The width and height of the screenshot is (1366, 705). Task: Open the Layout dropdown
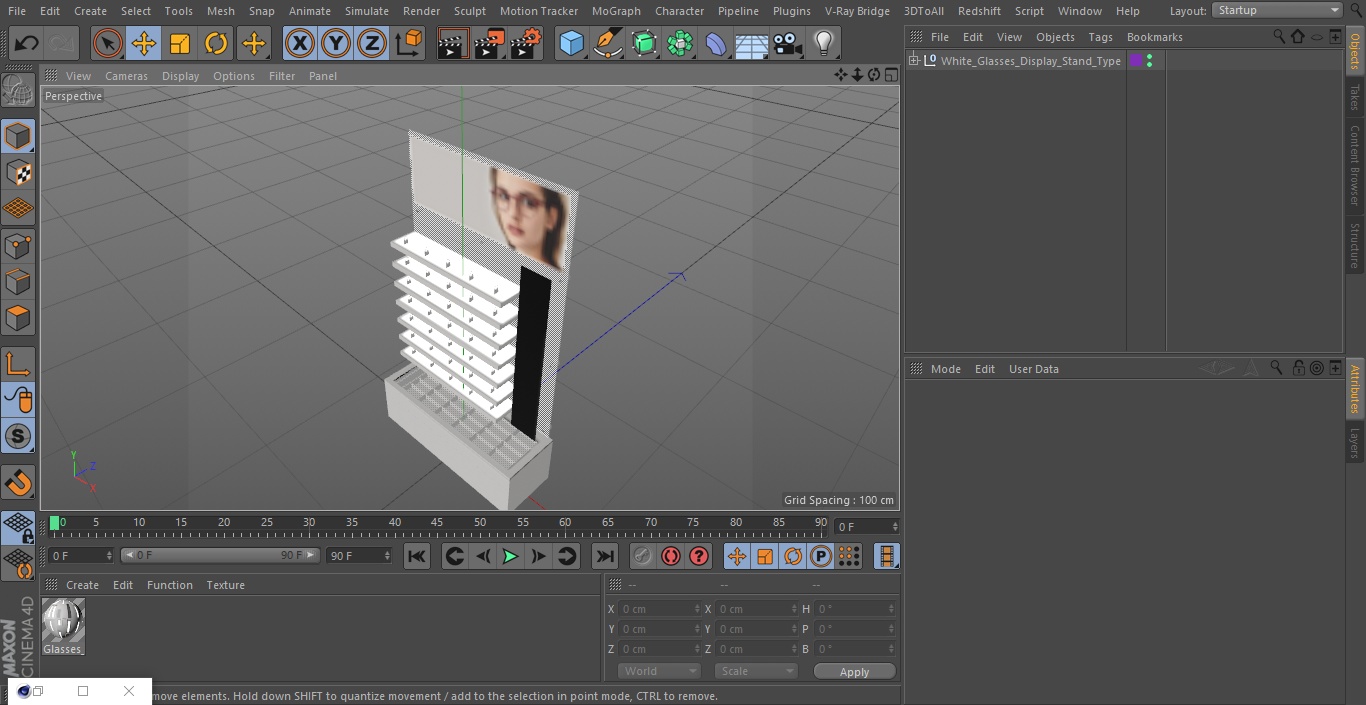(x=1278, y=10)
